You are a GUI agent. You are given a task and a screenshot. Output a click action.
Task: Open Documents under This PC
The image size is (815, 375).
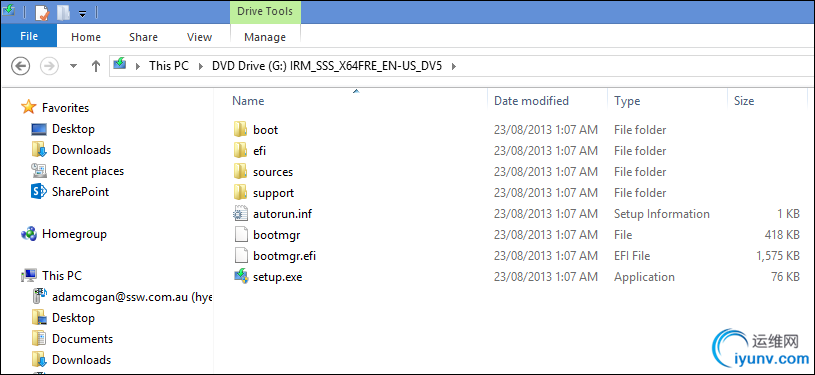82,339
